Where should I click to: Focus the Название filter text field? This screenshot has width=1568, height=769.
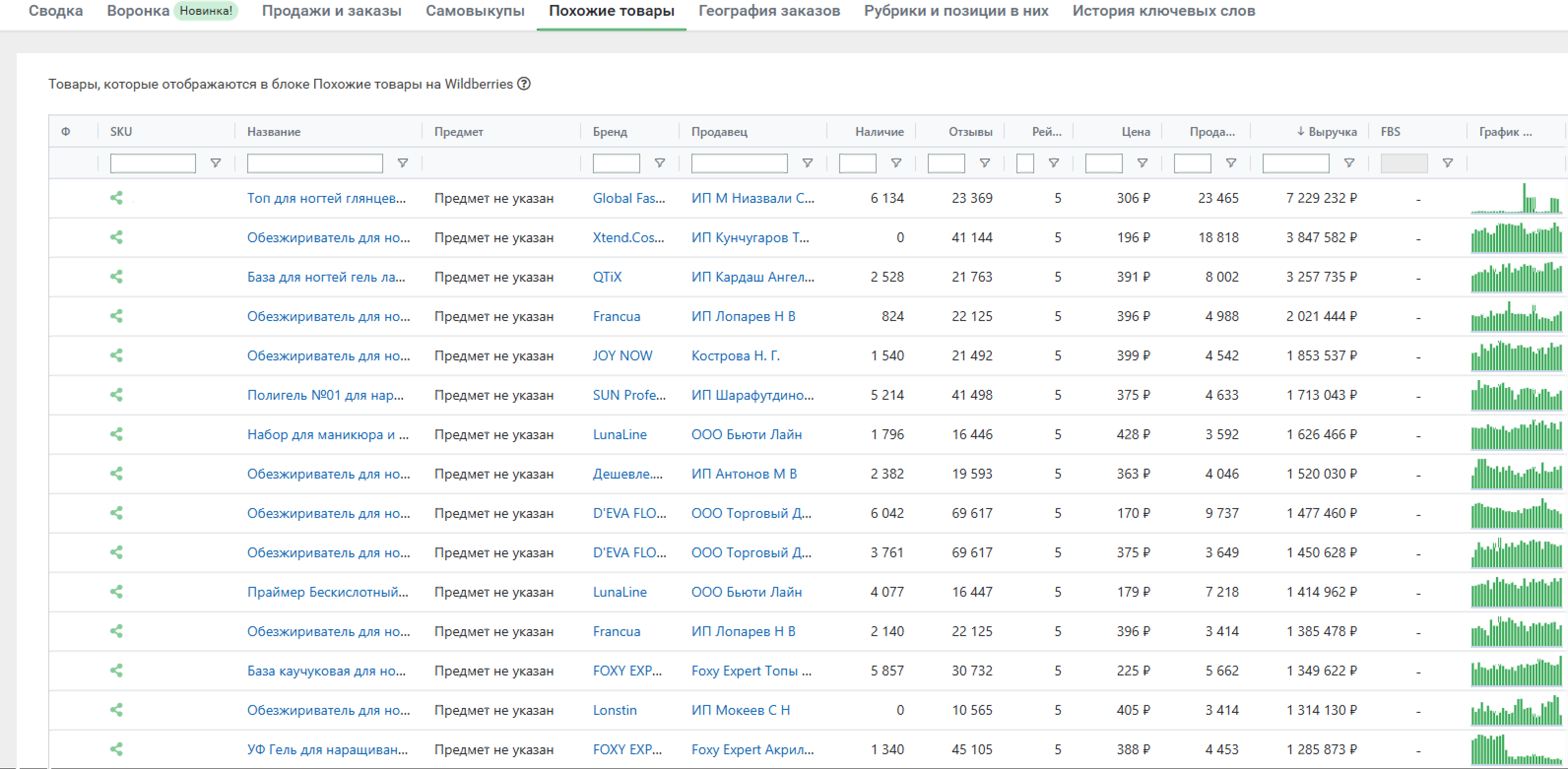(315, 163)
